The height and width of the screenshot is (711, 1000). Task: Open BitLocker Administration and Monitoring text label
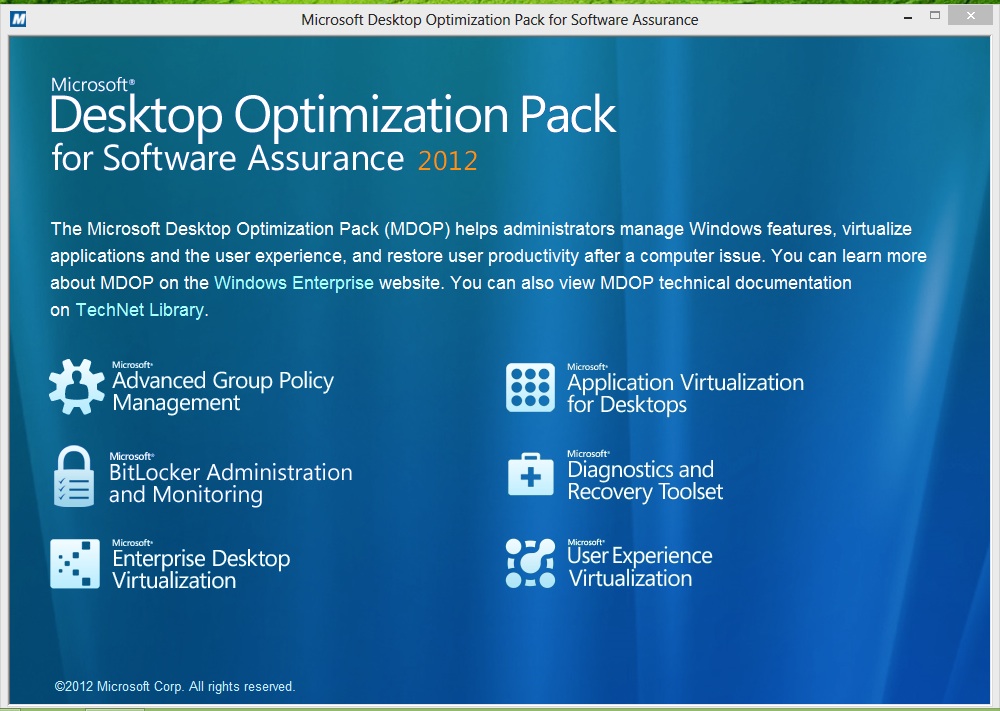pyautogui.click(x=230, y=483)
